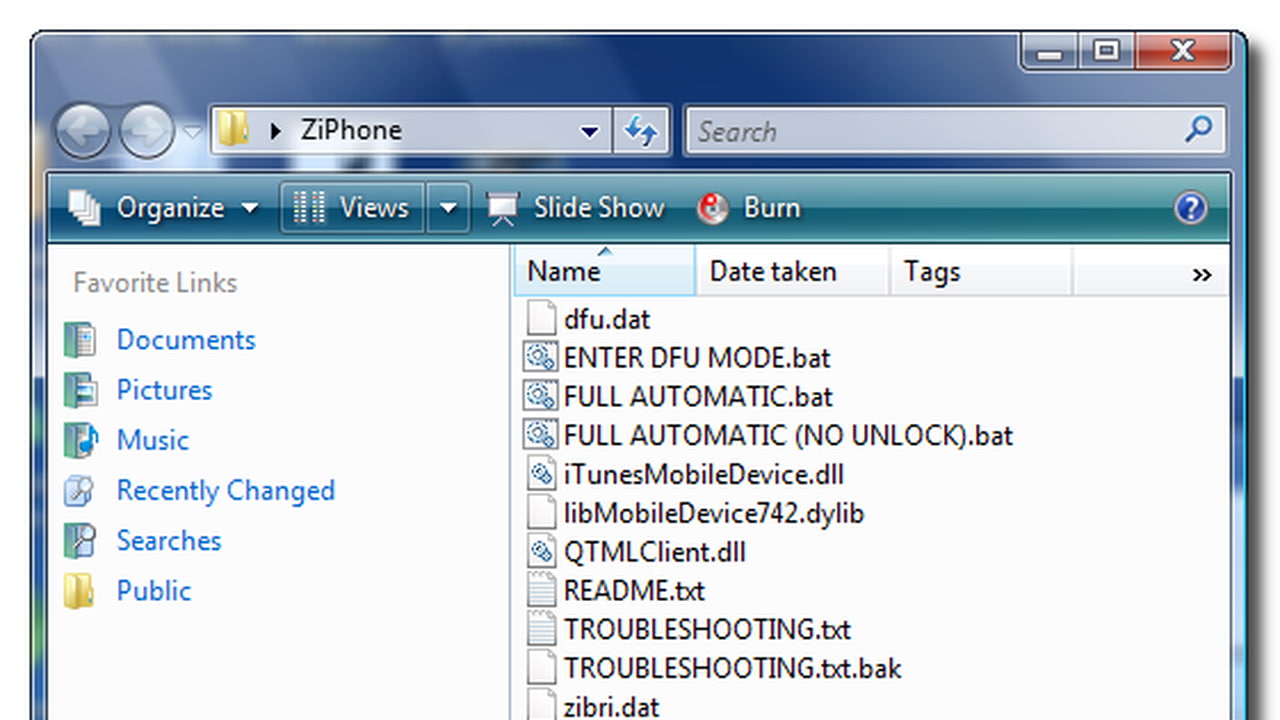Click the Recently Changed search icon
Screen dimensions: 1280x720
(80, 490)
